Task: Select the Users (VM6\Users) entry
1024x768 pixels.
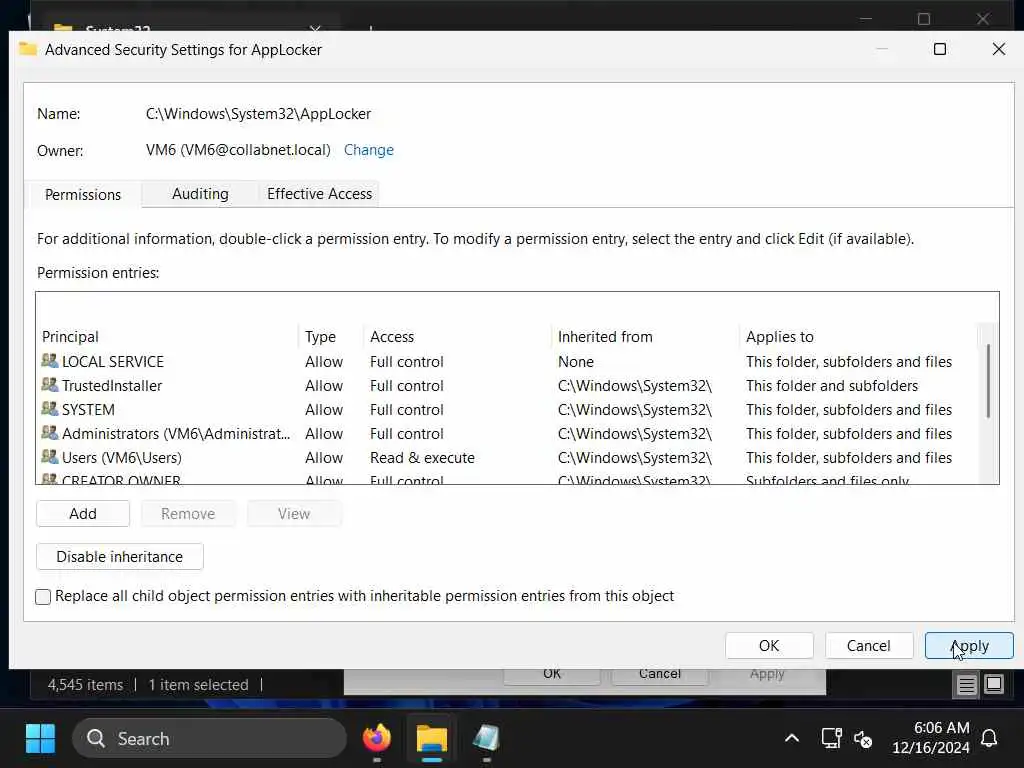Action: [x=507, y=458]
